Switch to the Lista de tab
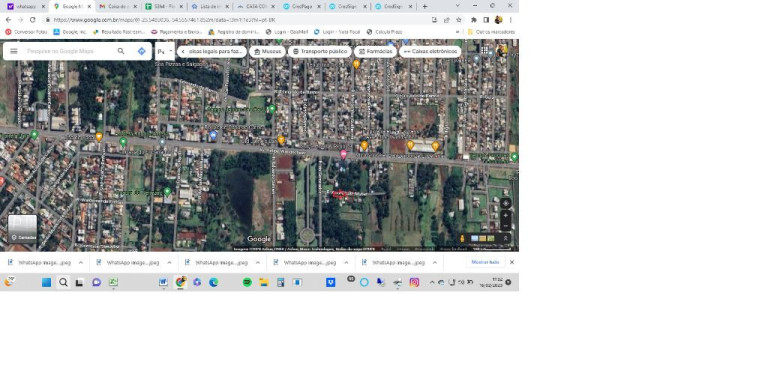 pos(209,6)
